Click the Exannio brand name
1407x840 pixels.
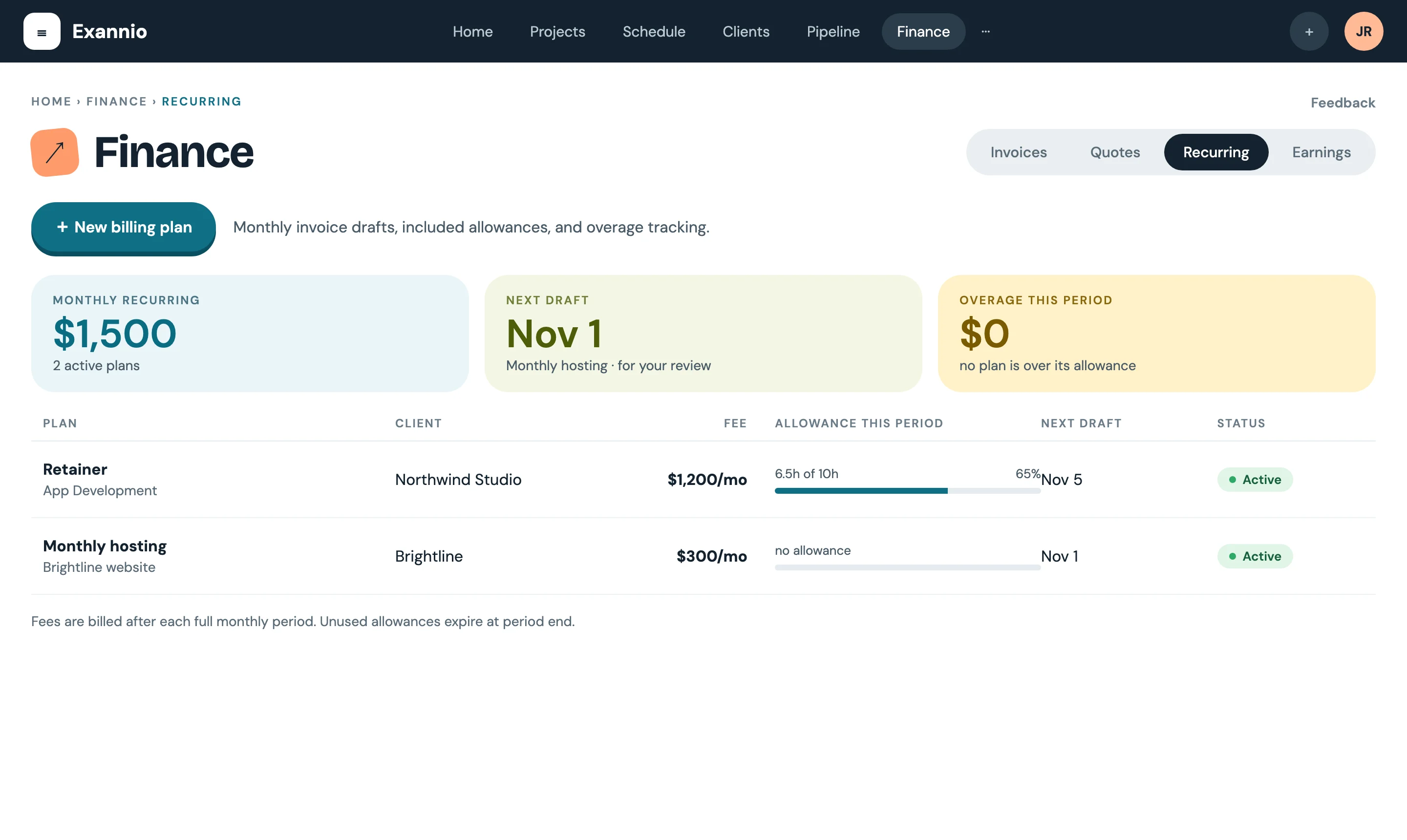coord(109,31)
